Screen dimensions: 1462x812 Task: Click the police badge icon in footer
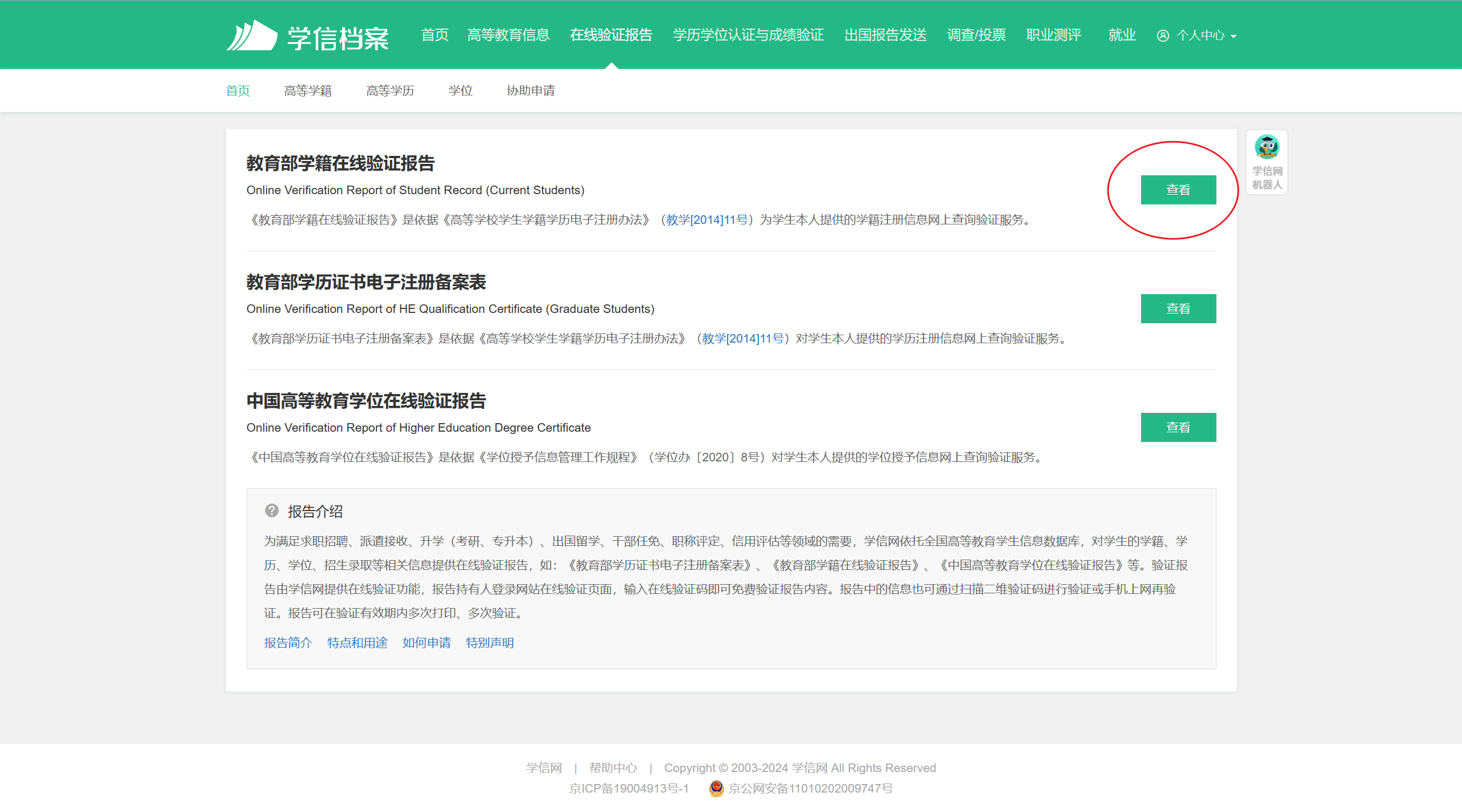click(x=716, y=788)
